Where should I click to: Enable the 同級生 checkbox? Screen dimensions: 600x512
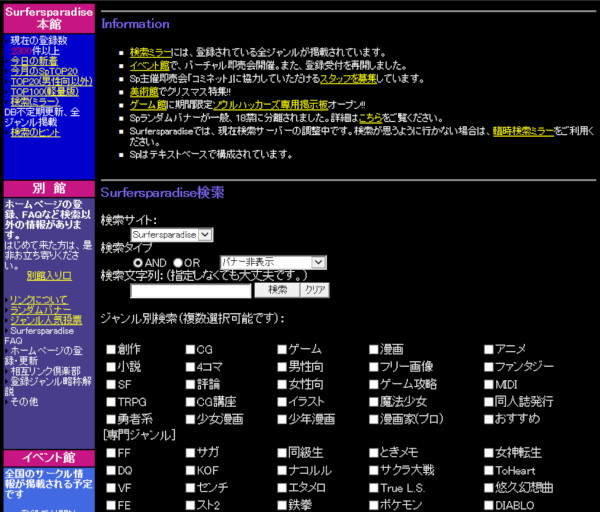(x=282, y=453)
